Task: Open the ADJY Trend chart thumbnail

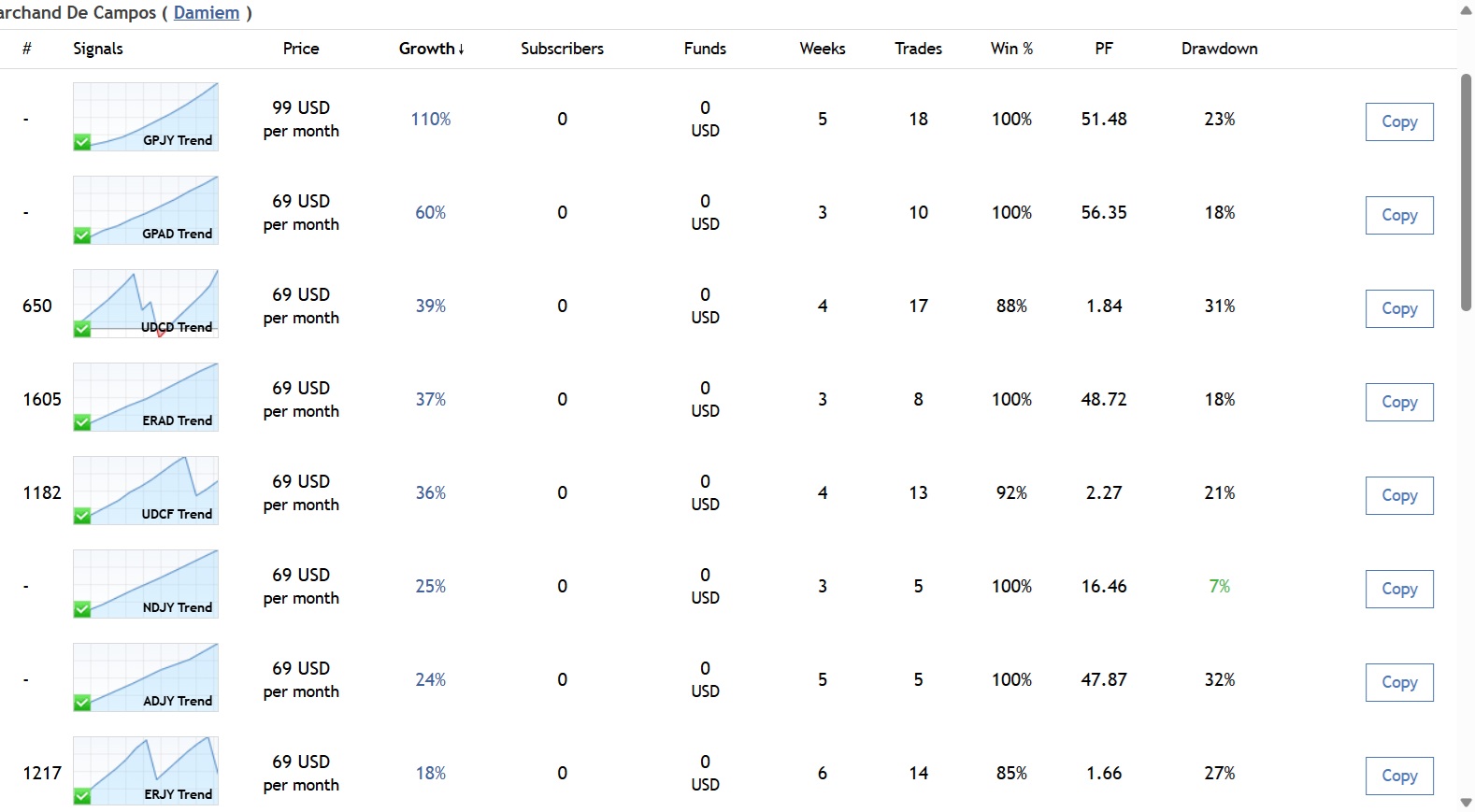Action: click(146, 677)
